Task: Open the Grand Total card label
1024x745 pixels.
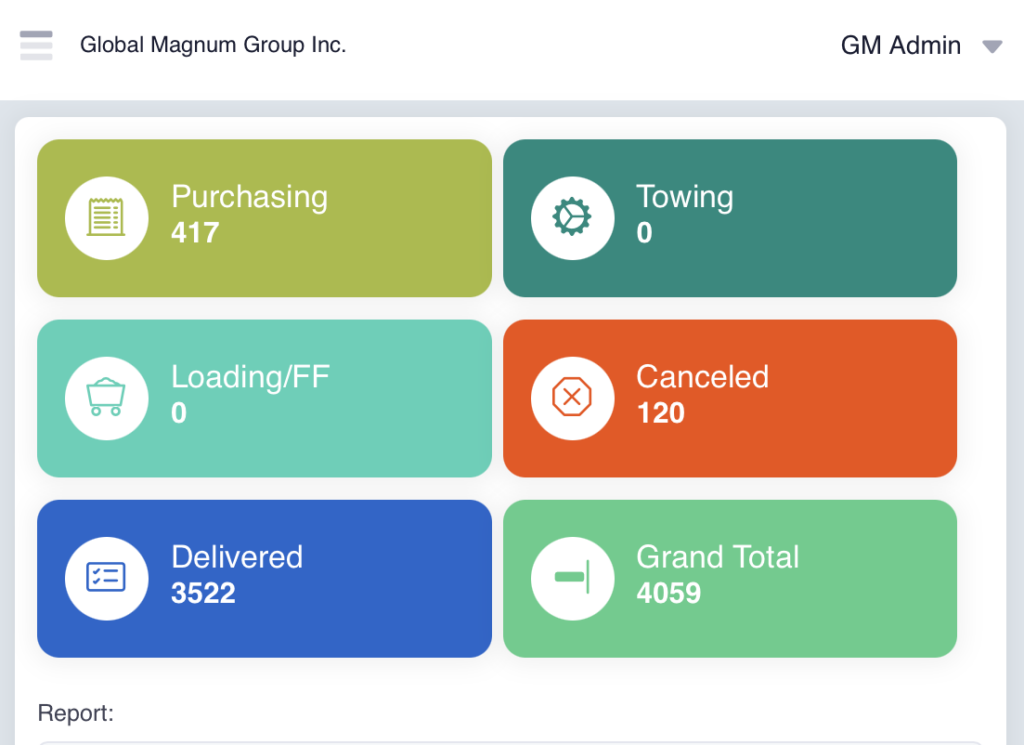Action: 718,557
